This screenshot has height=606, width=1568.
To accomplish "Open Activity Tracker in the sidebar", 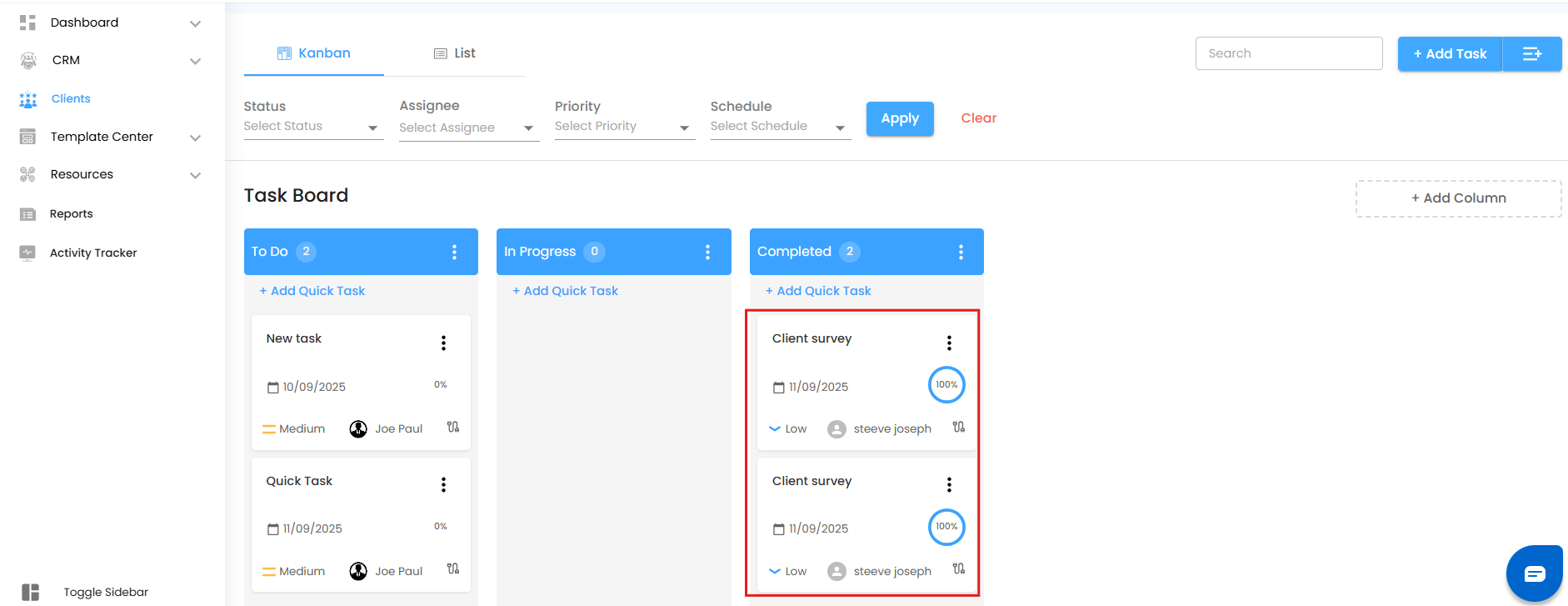I will (93, 253).
